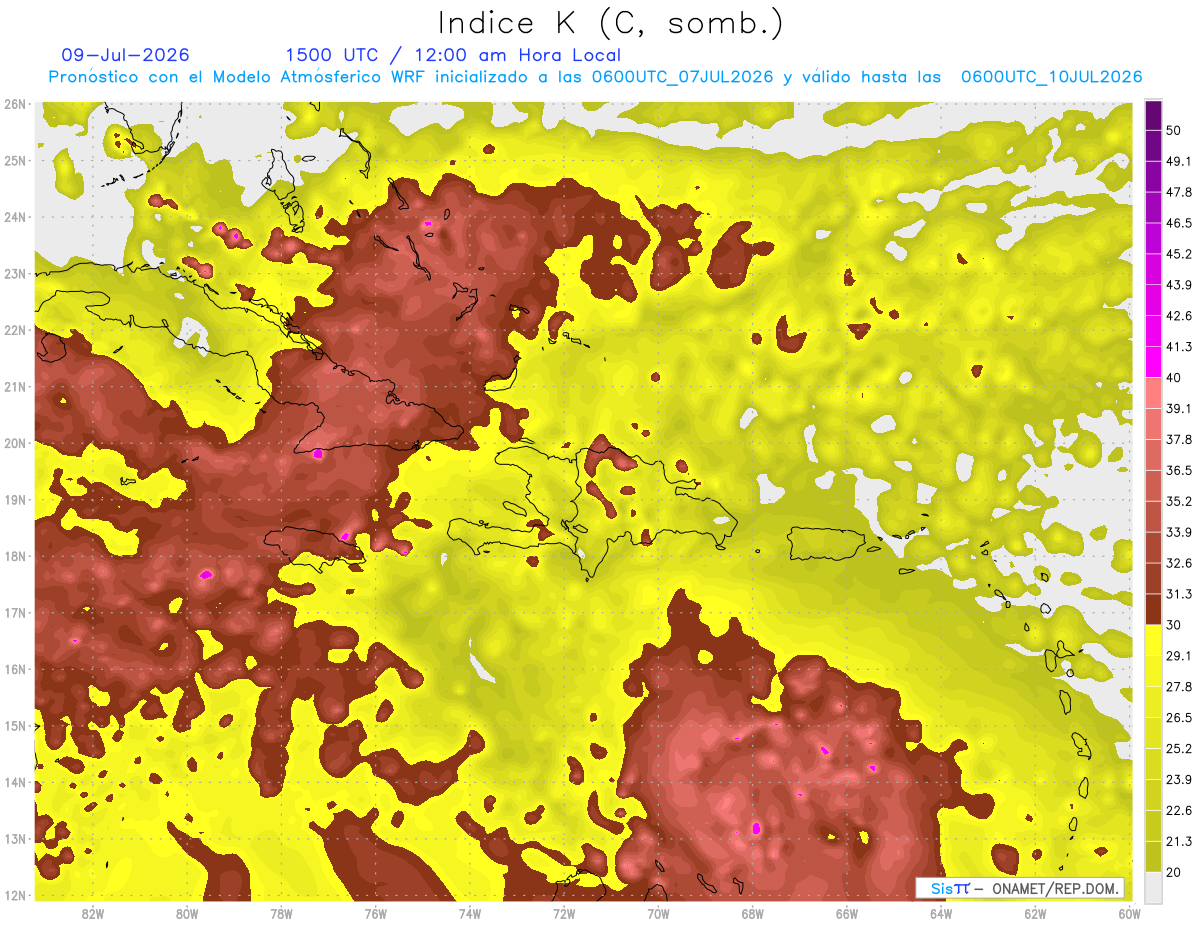Click the colorbar value 41.3
The width and height of the screenshot is (1200, 927).
pyautogui.click(x=1179, y=347)
